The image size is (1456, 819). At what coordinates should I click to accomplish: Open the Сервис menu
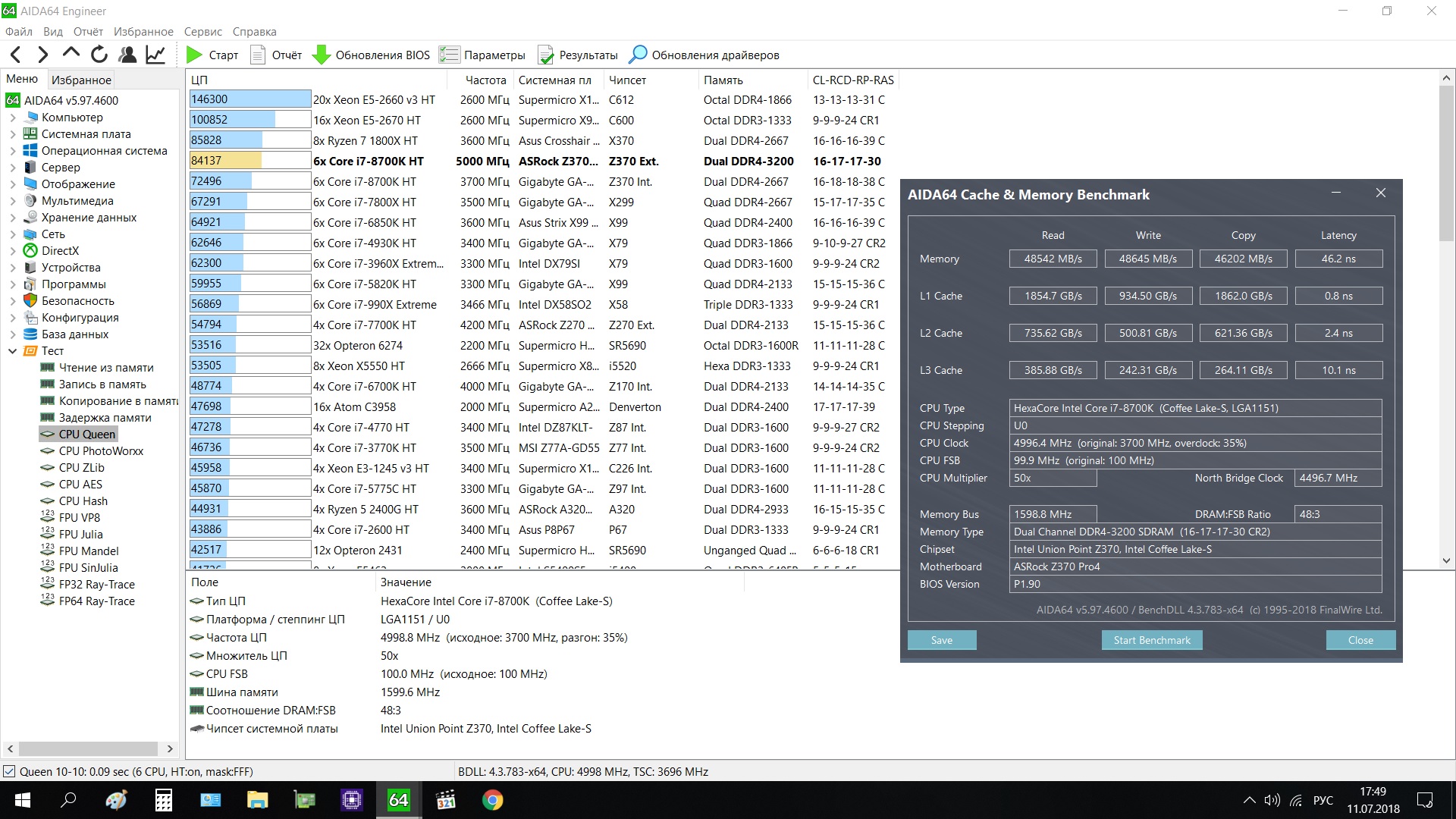point(202,32)
